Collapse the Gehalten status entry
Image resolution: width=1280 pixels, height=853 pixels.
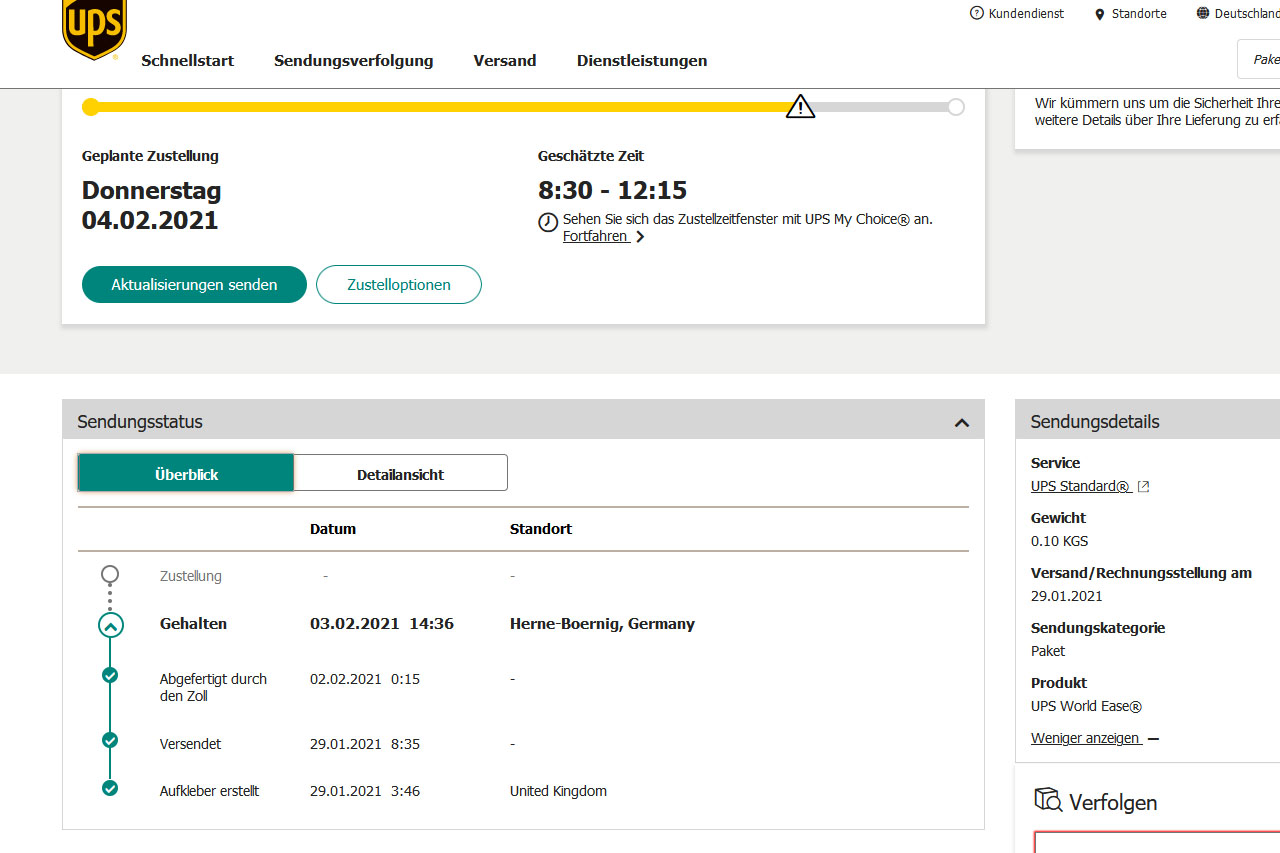coord(110,626)
